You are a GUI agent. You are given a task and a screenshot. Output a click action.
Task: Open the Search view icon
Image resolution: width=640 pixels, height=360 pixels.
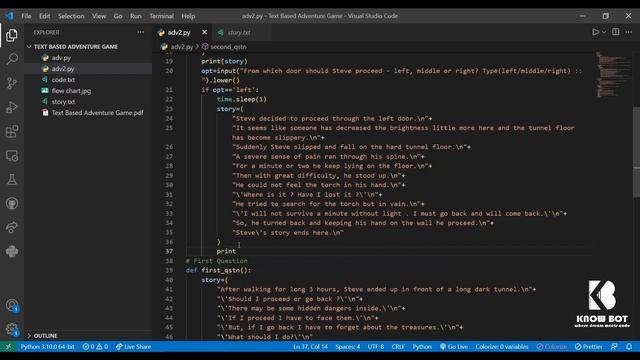12,59
